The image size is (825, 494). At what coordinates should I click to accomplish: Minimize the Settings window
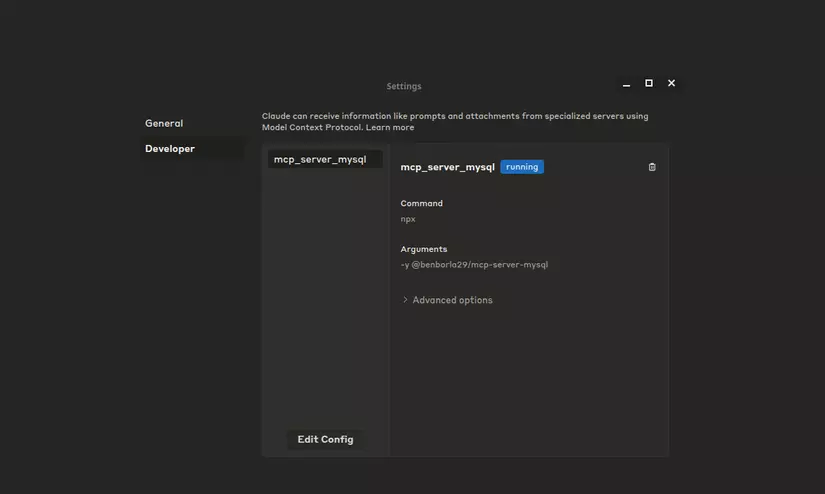[x=626, y=84]
